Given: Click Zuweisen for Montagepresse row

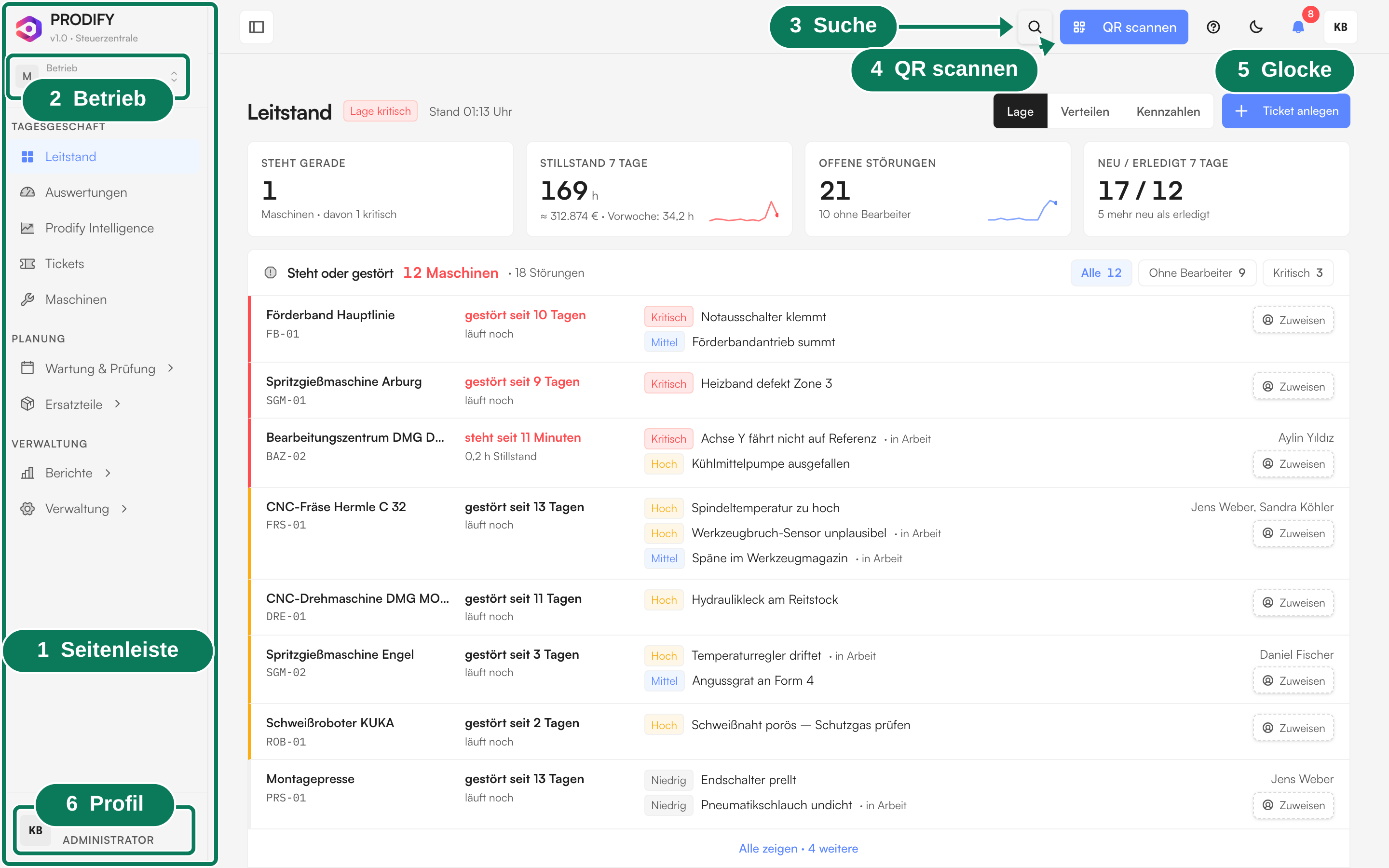Looking at the screenshot, I should point(1293,805).
